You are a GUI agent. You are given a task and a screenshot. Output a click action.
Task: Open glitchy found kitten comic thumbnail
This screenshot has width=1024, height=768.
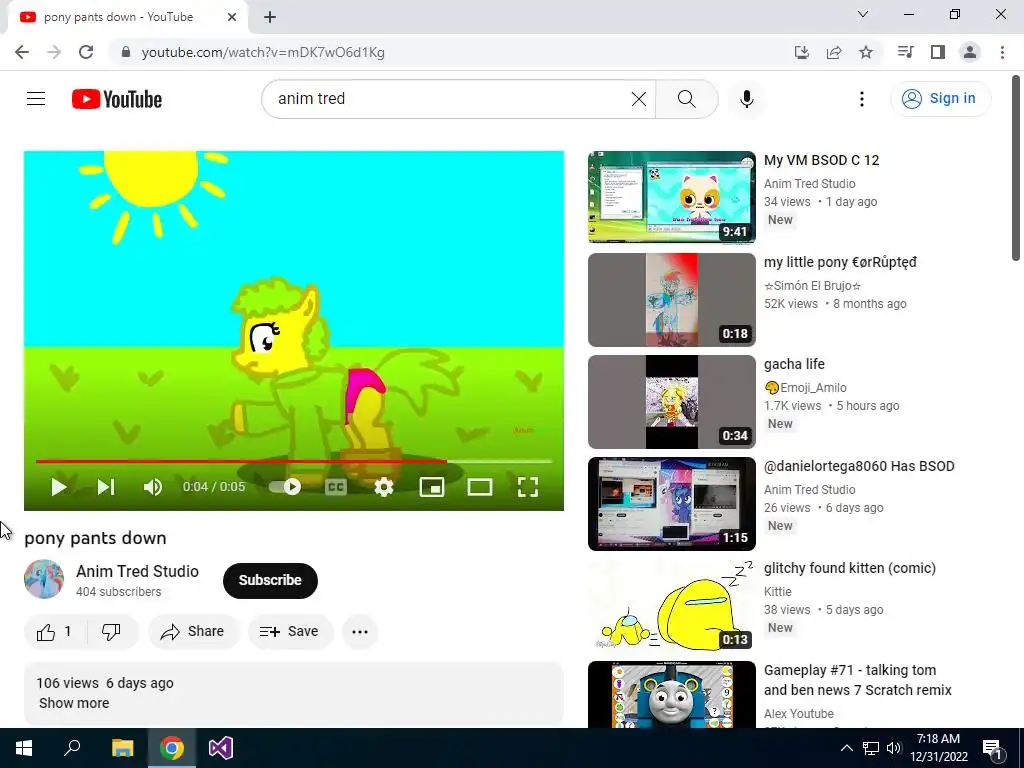tap(671, 605)
